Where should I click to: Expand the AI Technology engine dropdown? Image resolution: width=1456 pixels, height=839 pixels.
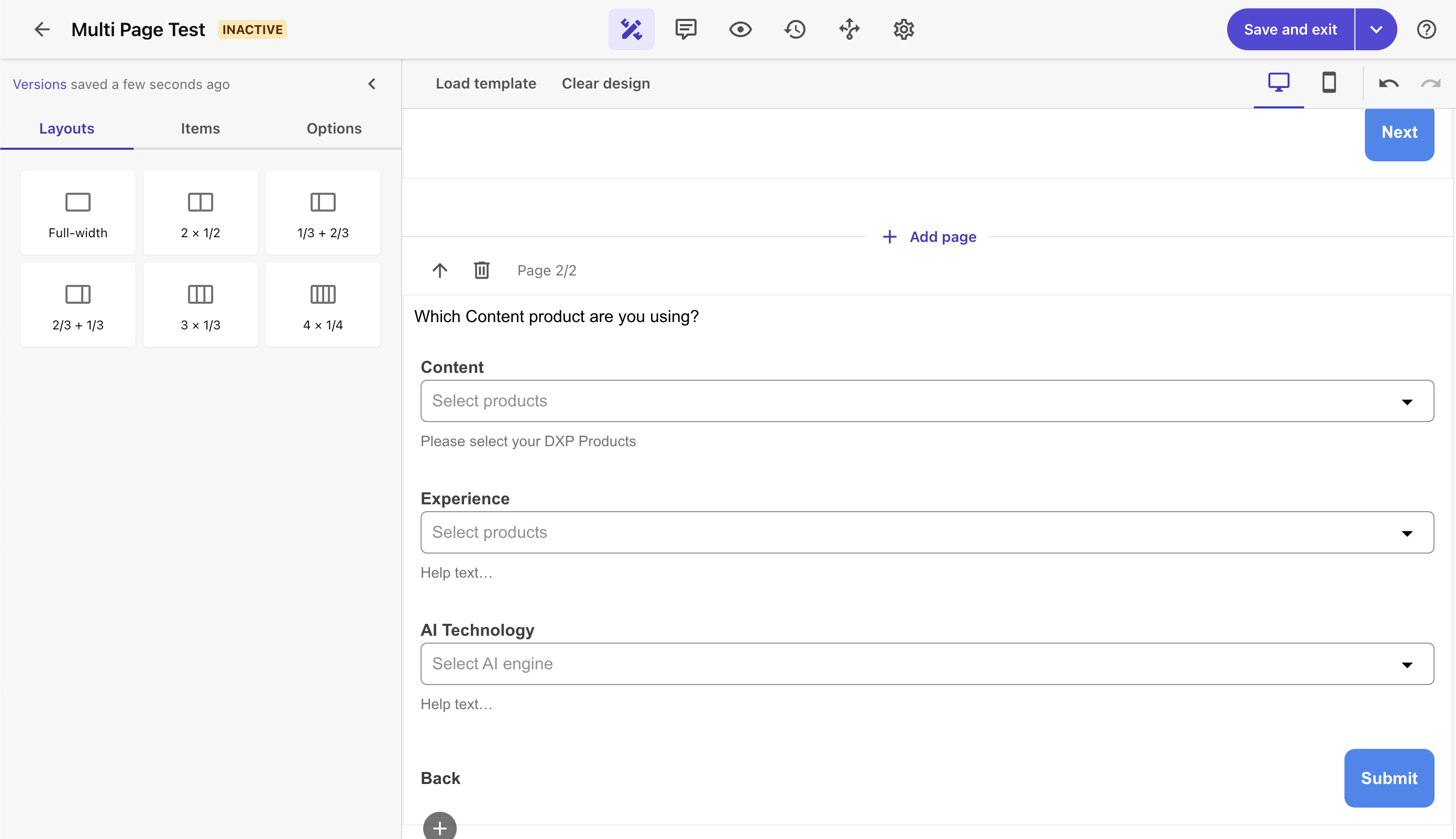point(1408,664)
